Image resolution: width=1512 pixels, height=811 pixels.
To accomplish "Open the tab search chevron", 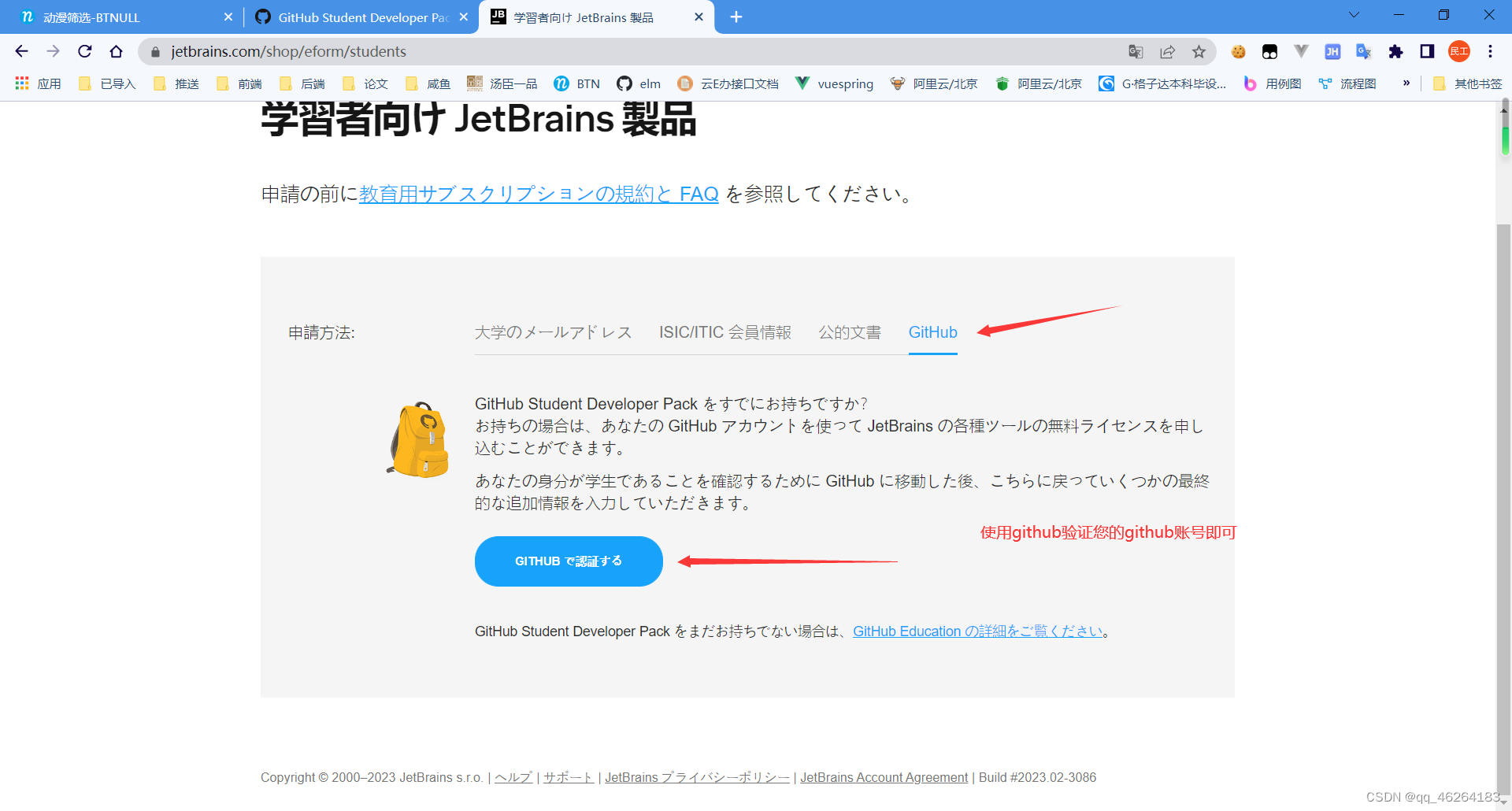I will click(x=1354, y=14).
